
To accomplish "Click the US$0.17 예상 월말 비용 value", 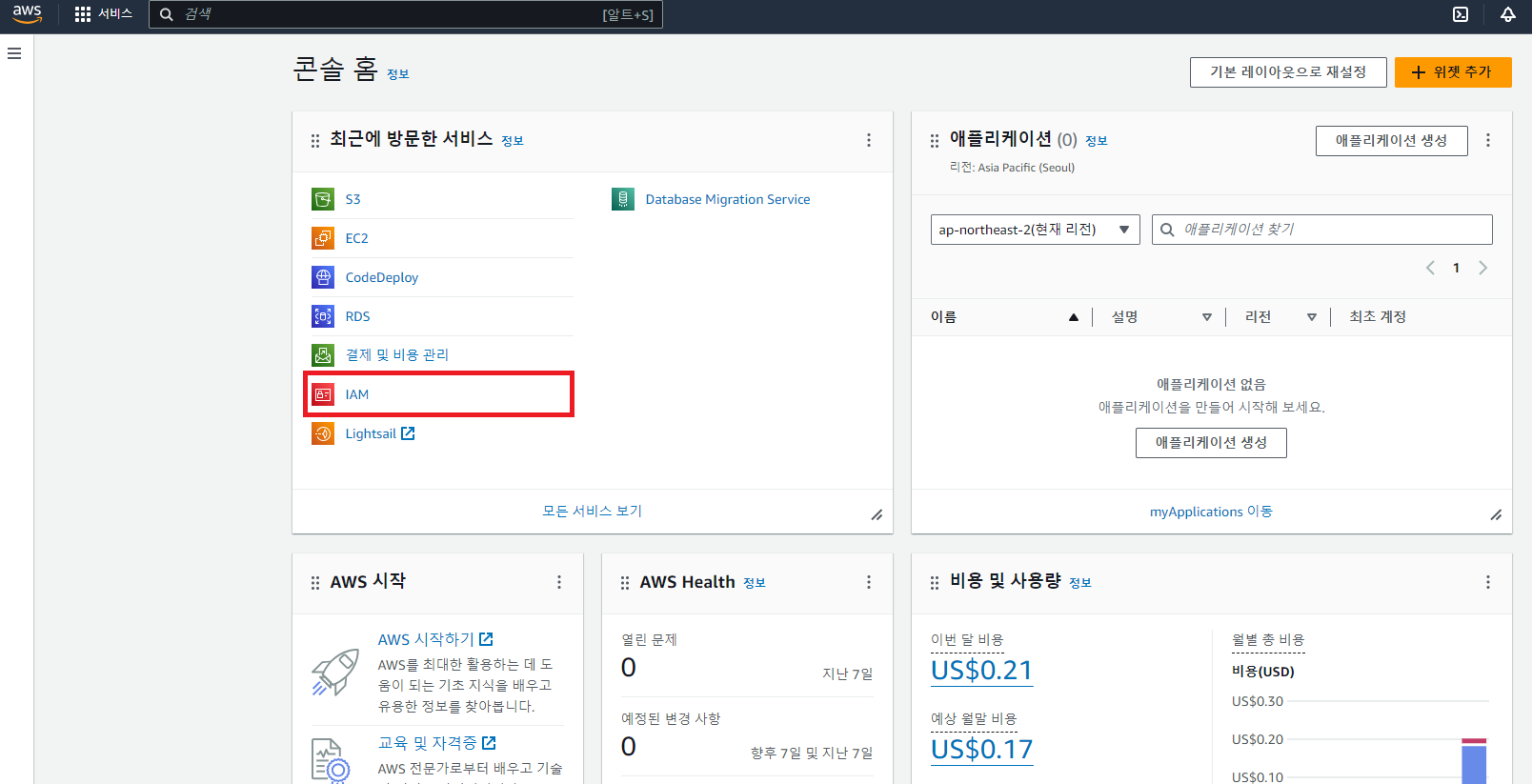I will (981, 750).
